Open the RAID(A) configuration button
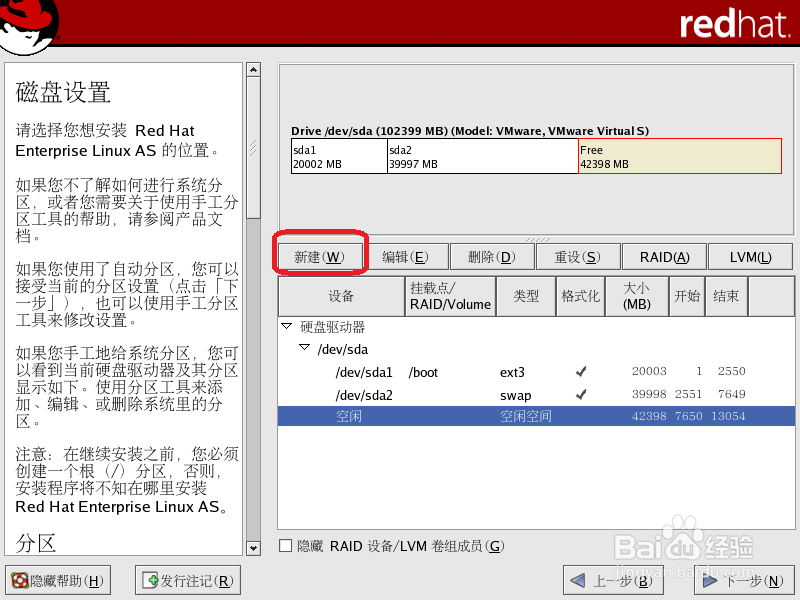Image resolution: width=800 pixels, height=600 pixels. 664,257
